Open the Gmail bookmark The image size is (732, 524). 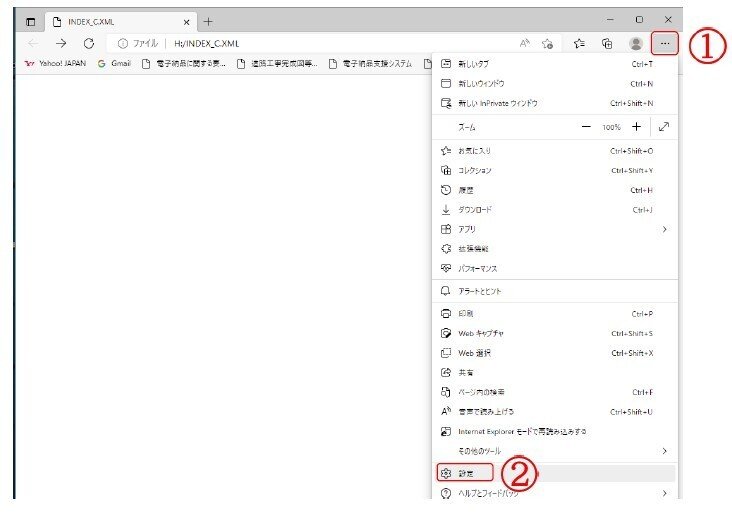tap(114, 64)
